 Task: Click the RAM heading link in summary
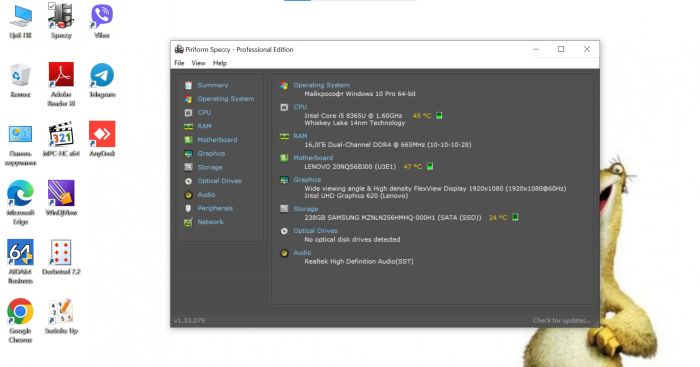(x=300, y=136)
